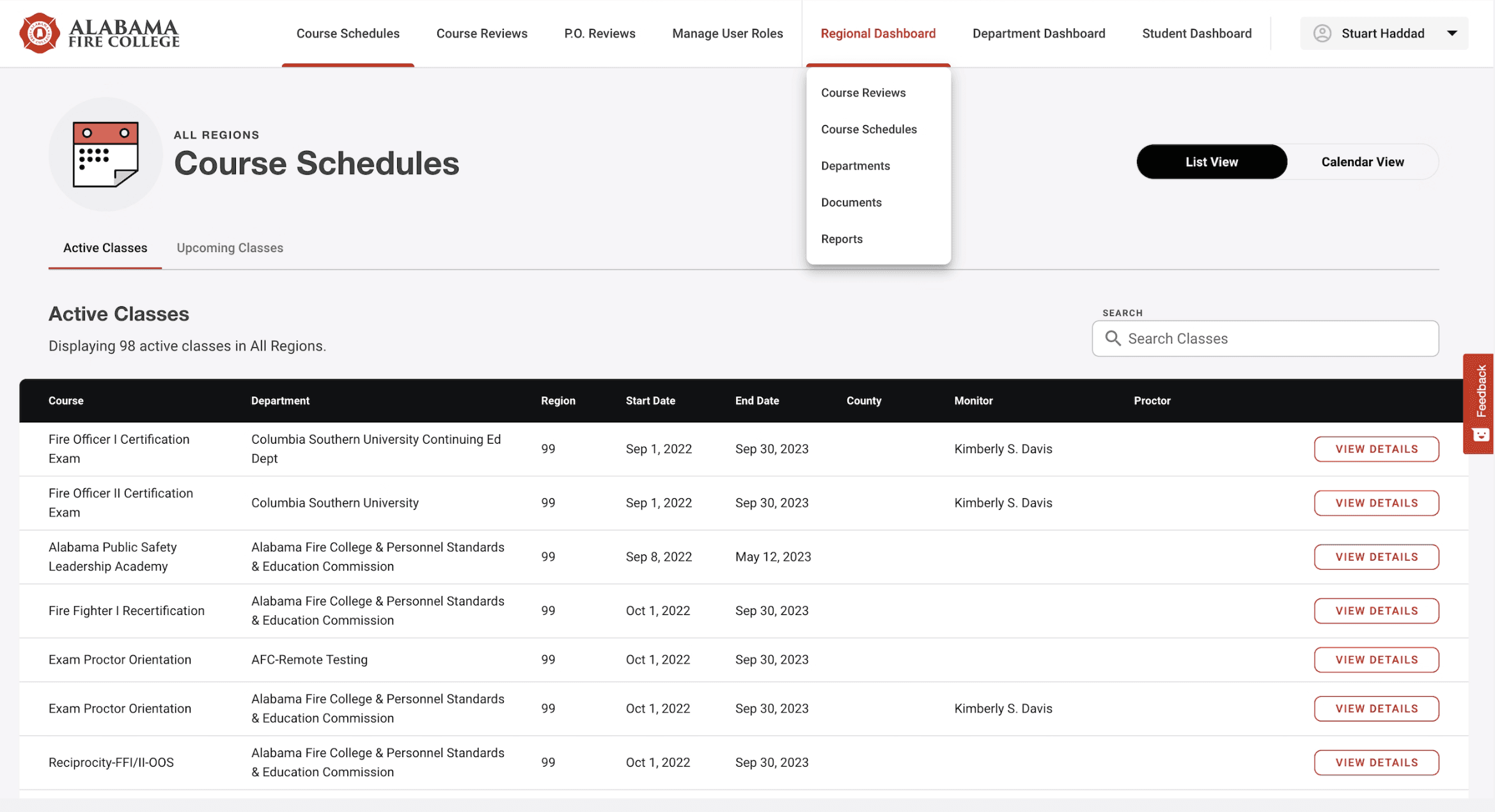Switch to the Upcoming Classes tab
Image resolution: width=1495 pixels, height=812 pixels.
[x=230, y=247]
